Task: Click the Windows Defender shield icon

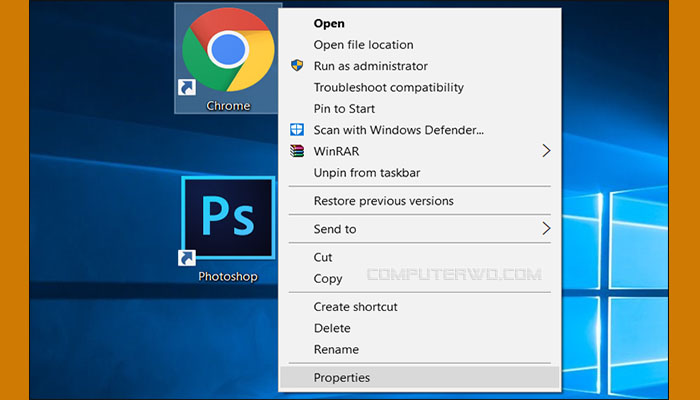Action: tap(296, 130)
